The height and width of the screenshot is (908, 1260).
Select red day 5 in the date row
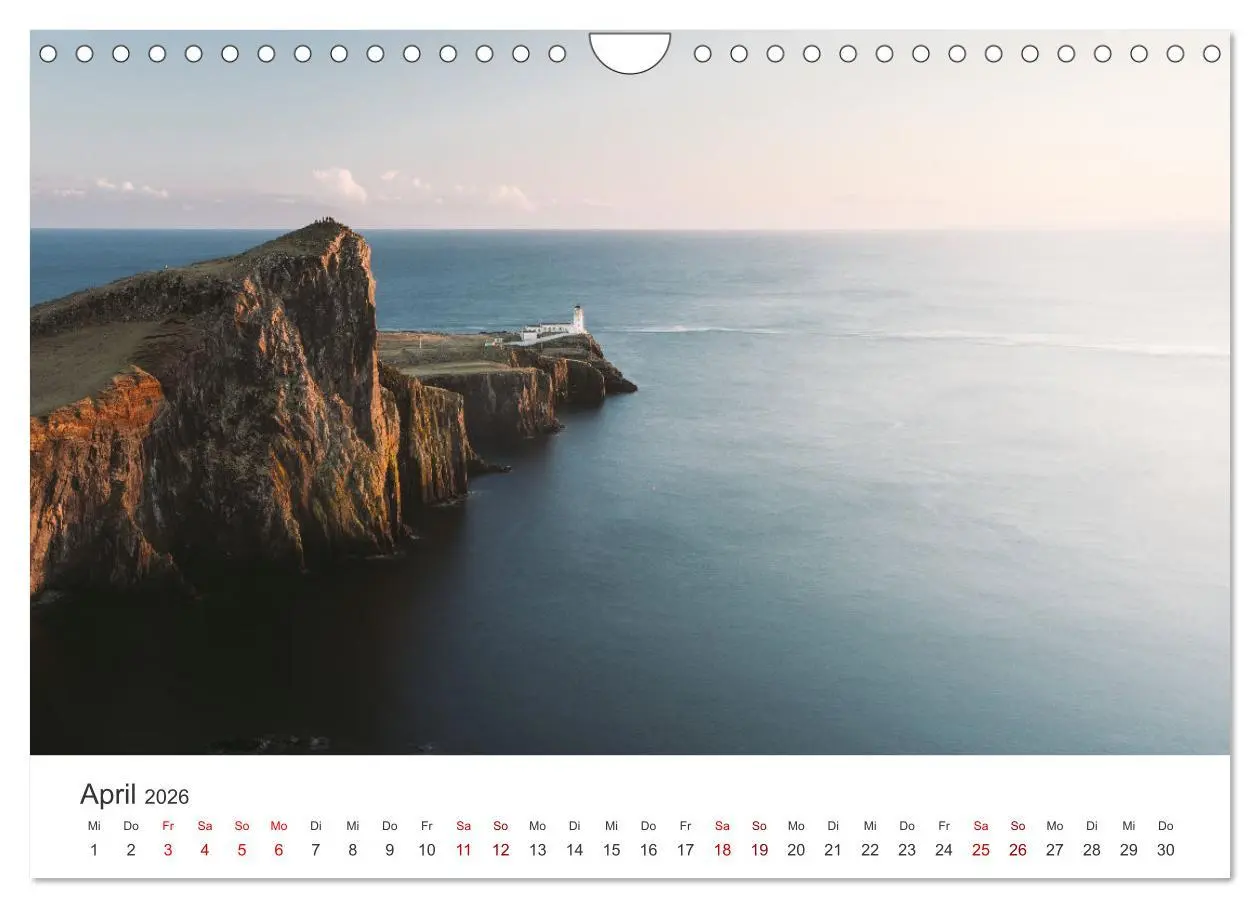point(242,850)
